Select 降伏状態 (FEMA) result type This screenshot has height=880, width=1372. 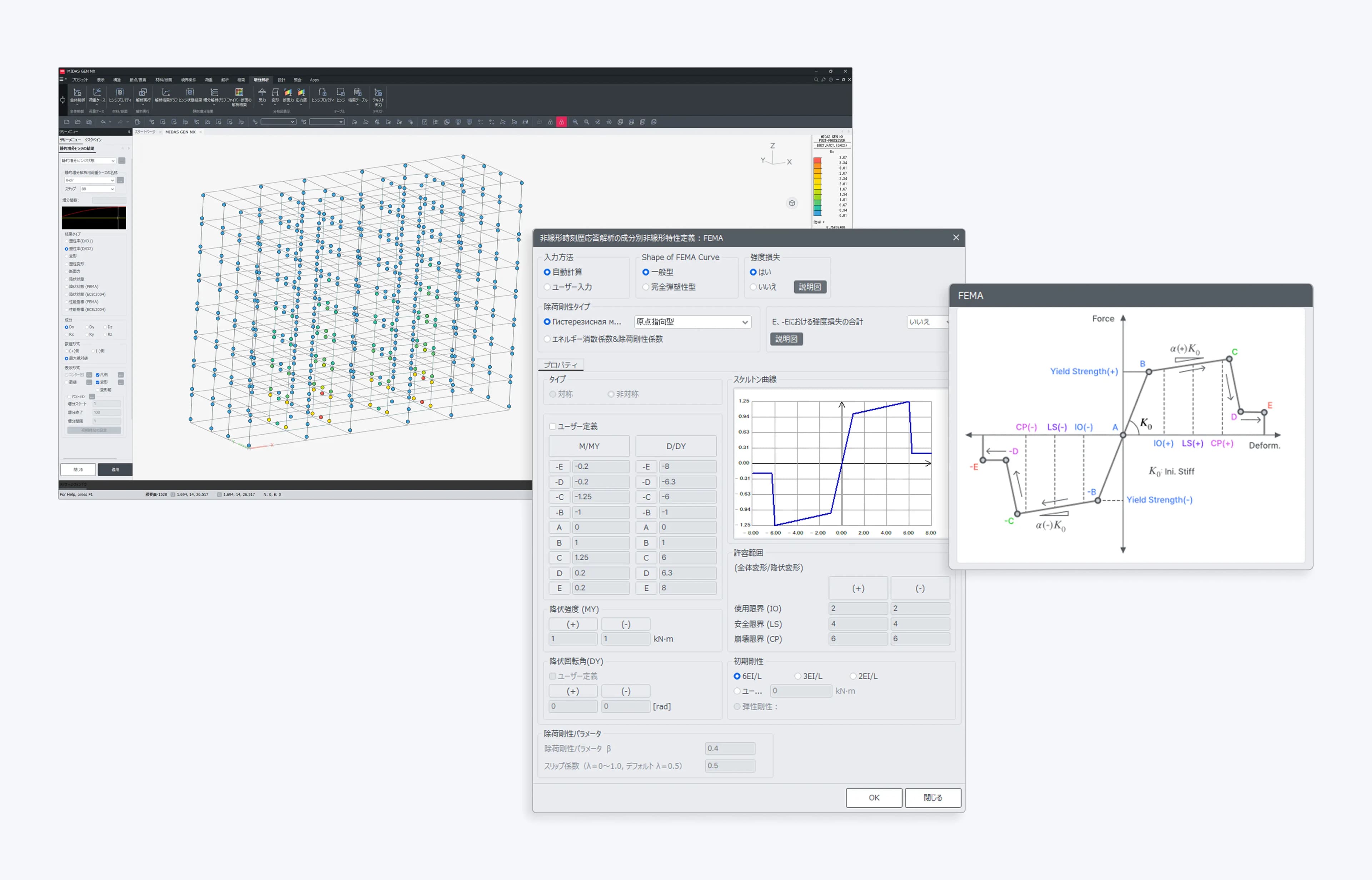coord(82,286)
